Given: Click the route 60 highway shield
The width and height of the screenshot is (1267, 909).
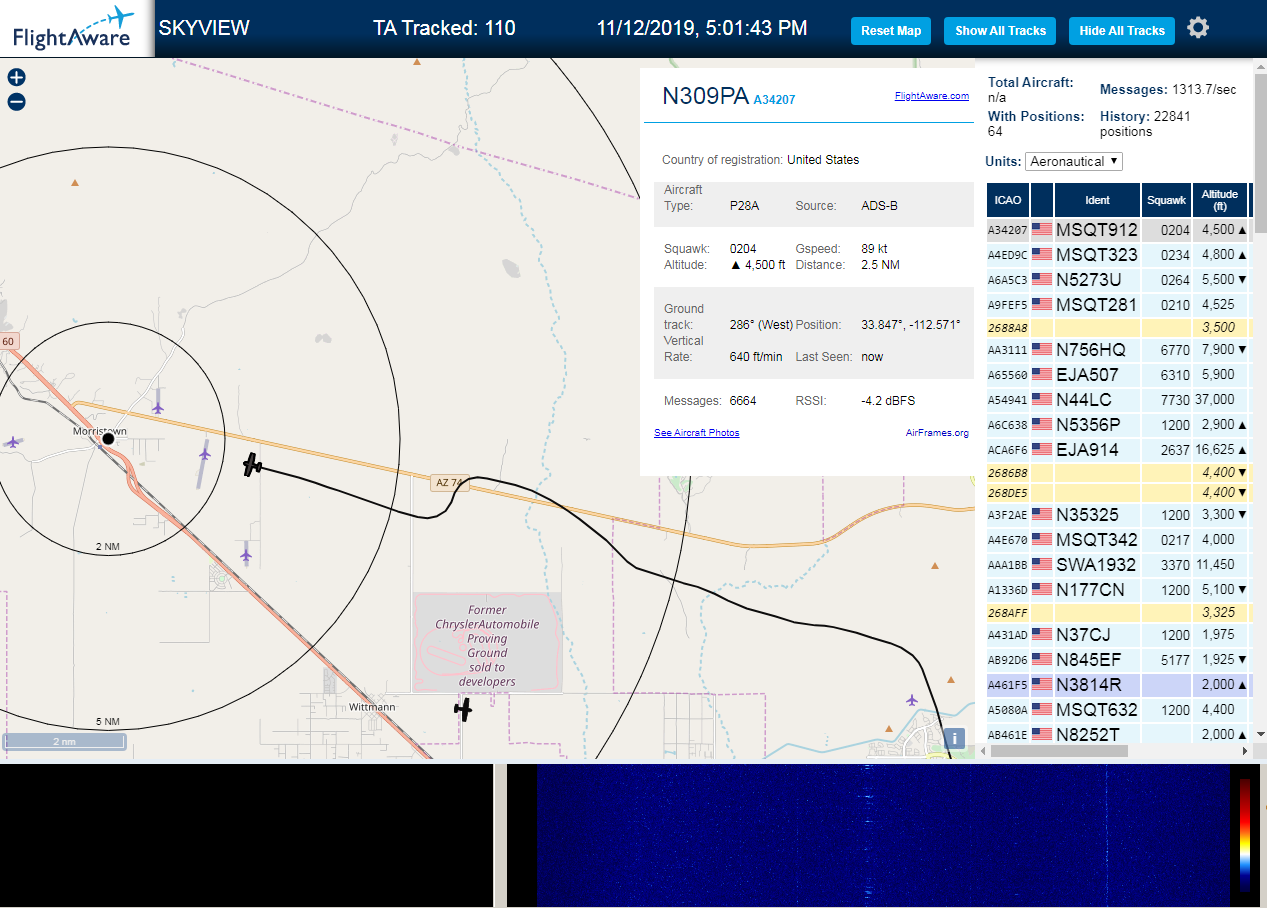Looking at the screenshot, I should (x=8, y=342).
